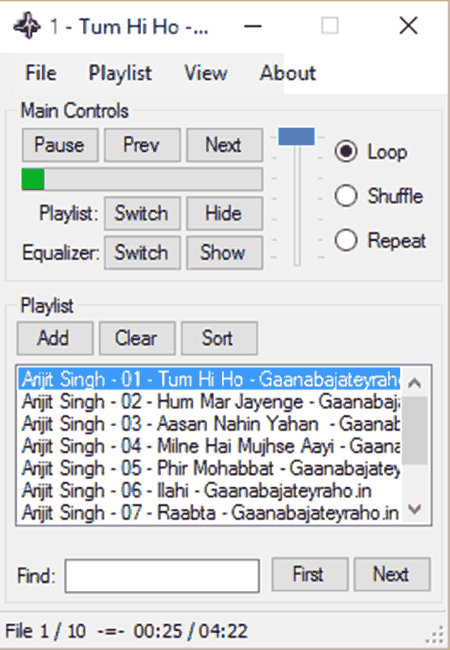Select the Repeat radio option
Screen dimensions: 450x650
(346, 240)
